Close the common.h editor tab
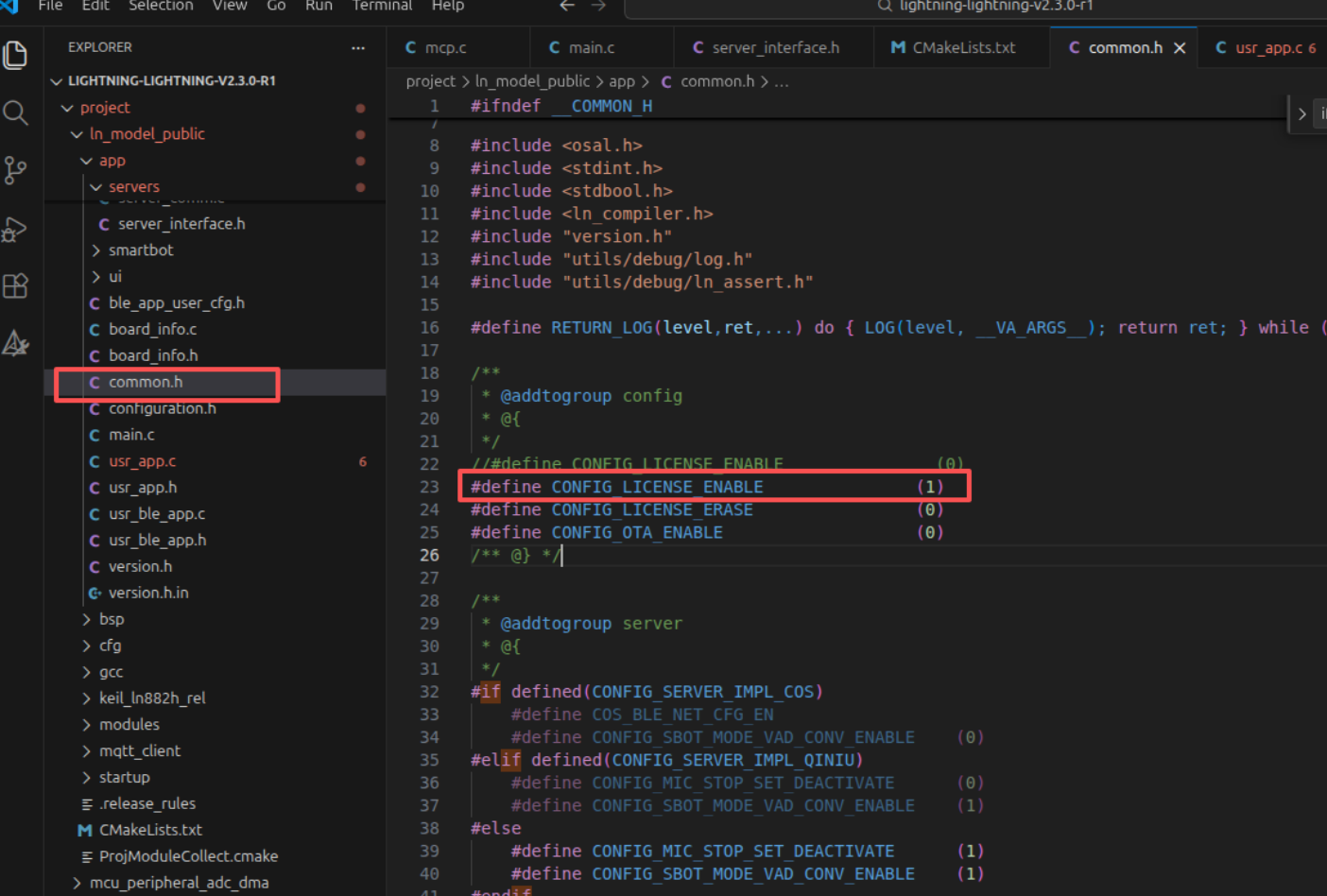The height and width of the screenshot is (896, 1327). 1180,48
